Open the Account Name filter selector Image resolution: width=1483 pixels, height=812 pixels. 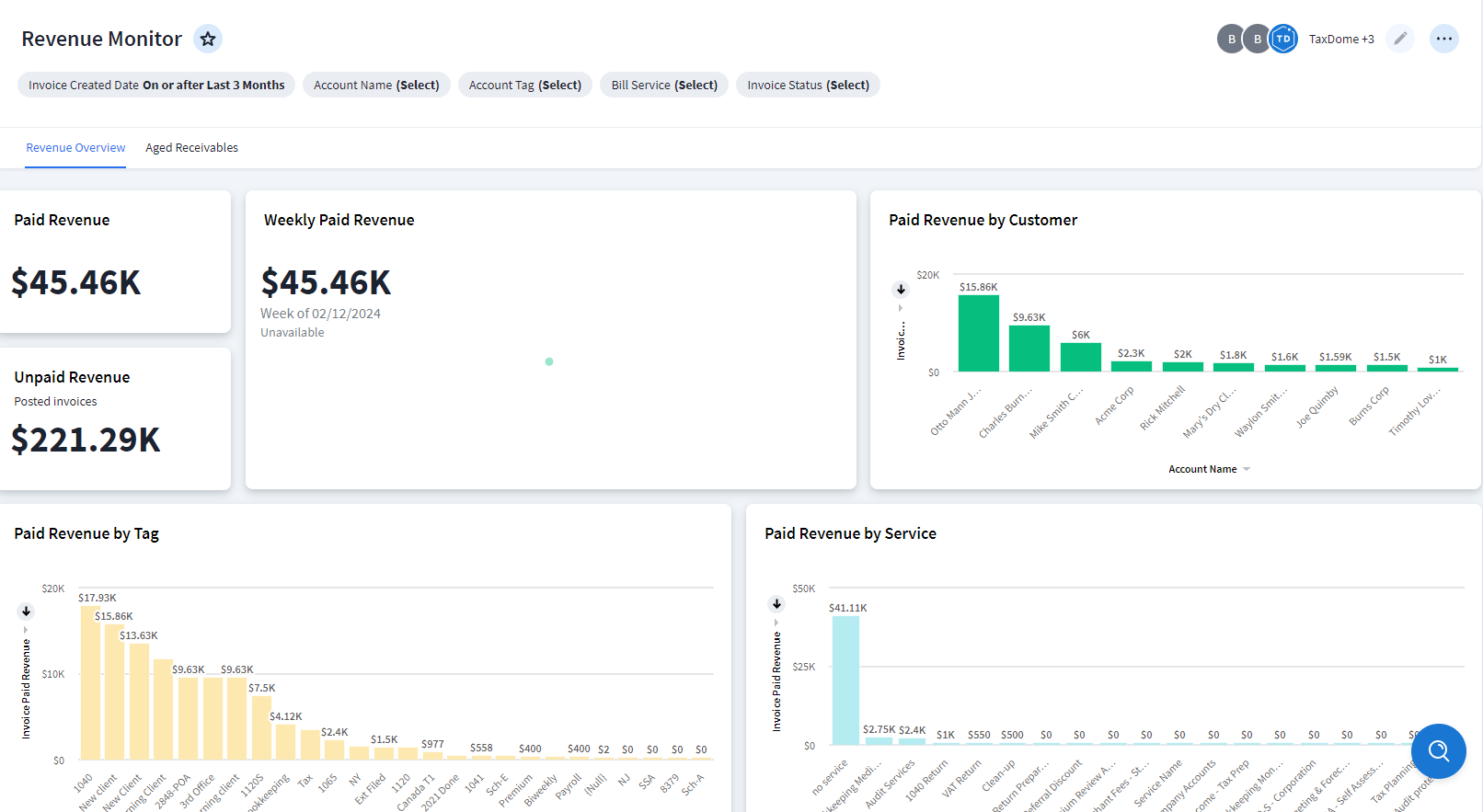coord(376,85)
